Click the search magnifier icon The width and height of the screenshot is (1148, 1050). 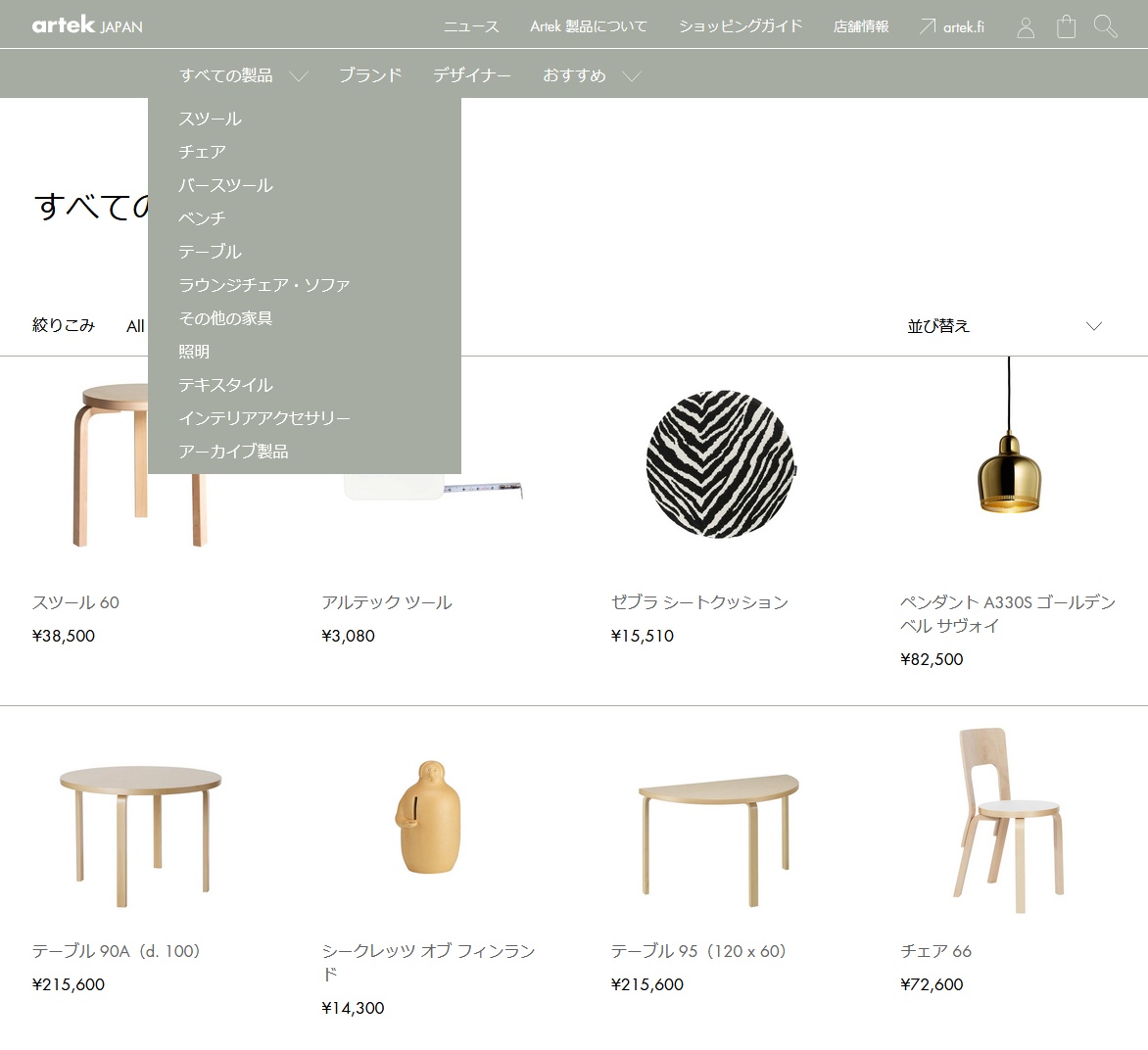[1105, 26]
